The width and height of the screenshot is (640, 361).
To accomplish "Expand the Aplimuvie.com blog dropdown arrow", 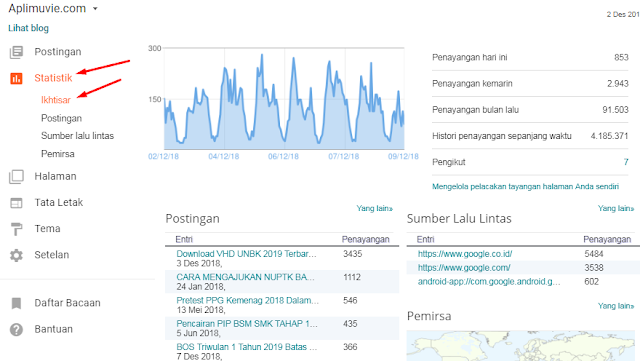I will 95,9.
